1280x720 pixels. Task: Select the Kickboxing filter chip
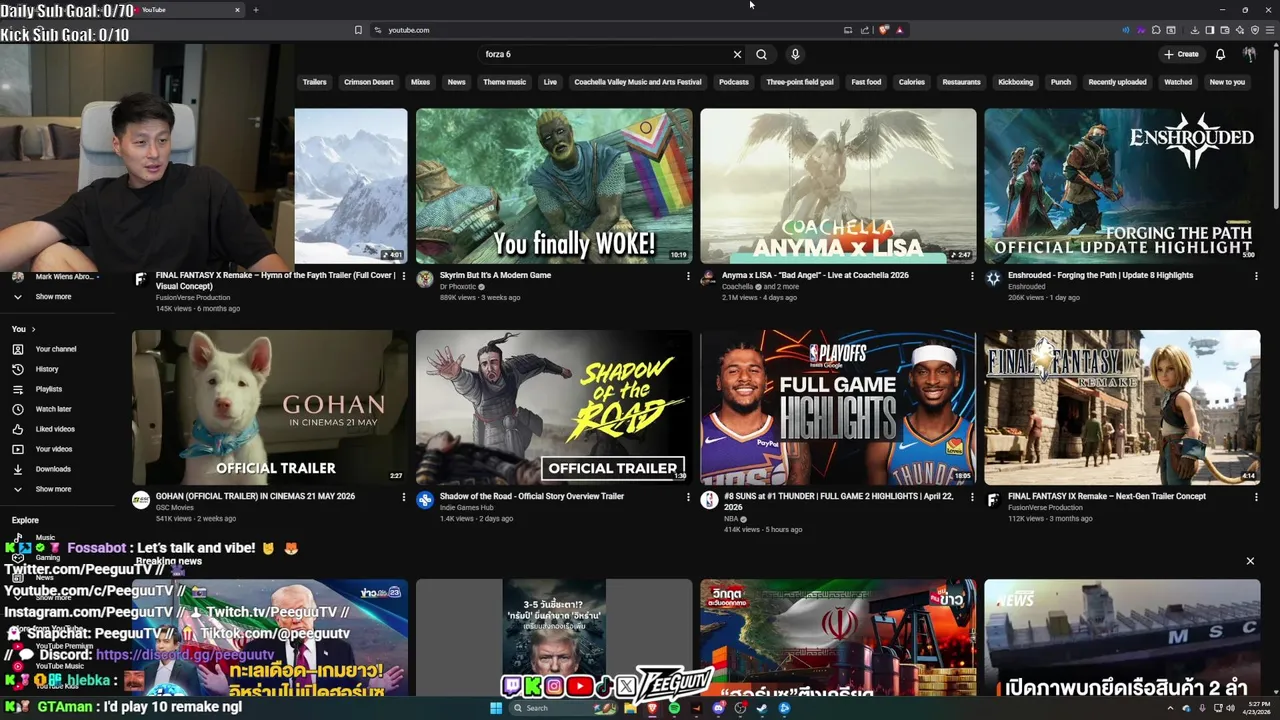1015,82
